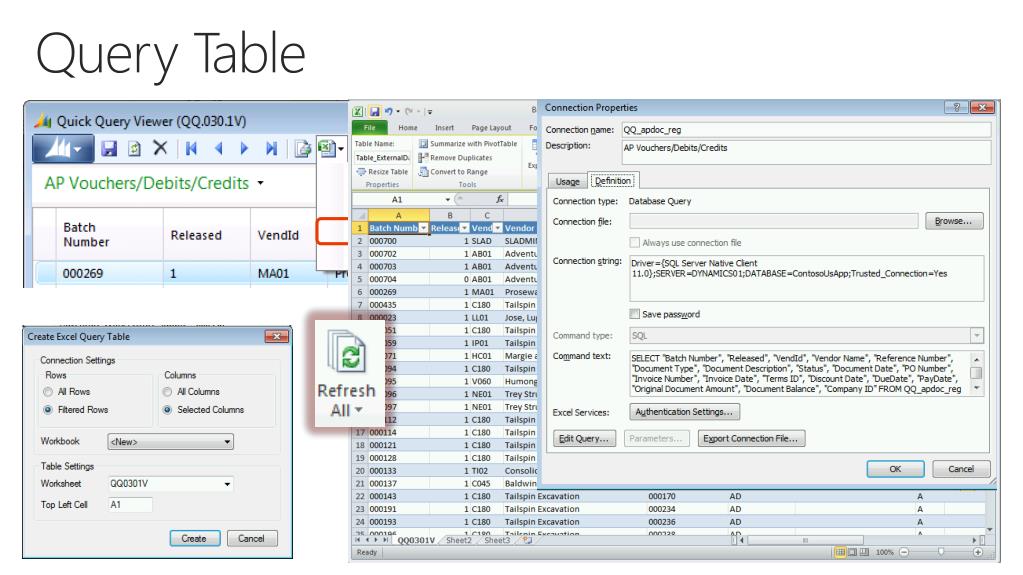
Task: Open Batch Number column filter dropdown
Action: [x=423, y=228]
